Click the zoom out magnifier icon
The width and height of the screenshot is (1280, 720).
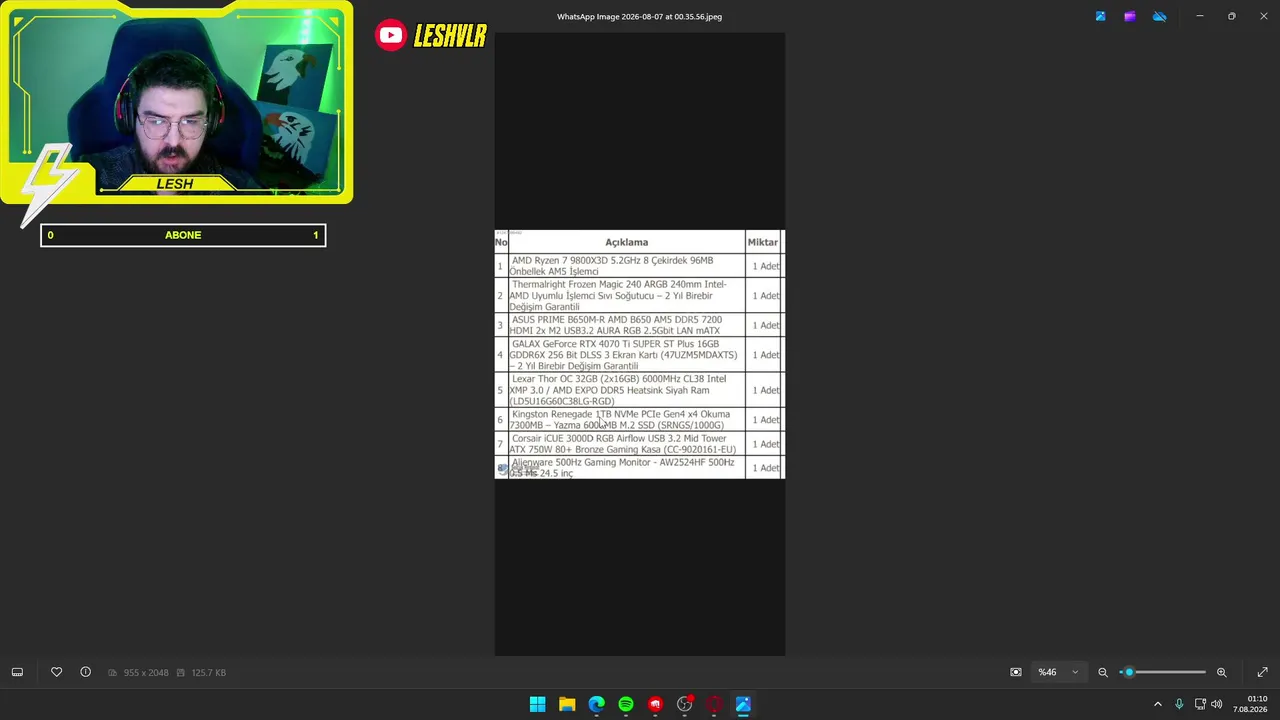pos(1103,672)
